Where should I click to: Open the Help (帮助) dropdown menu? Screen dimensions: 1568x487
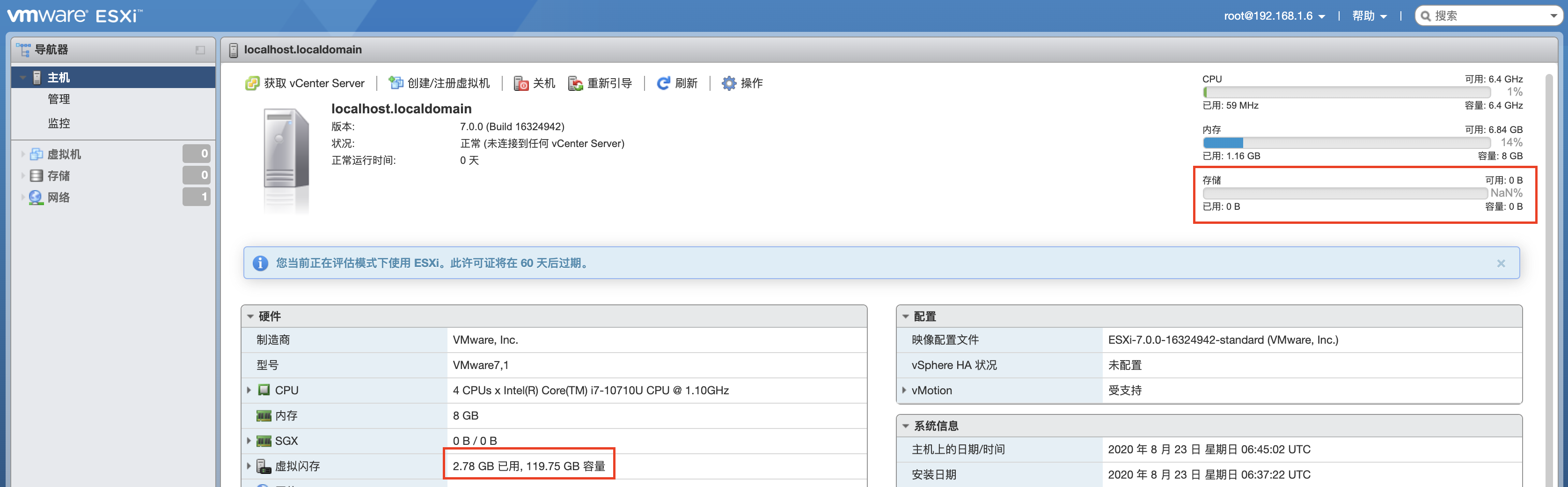point(1369,16)
